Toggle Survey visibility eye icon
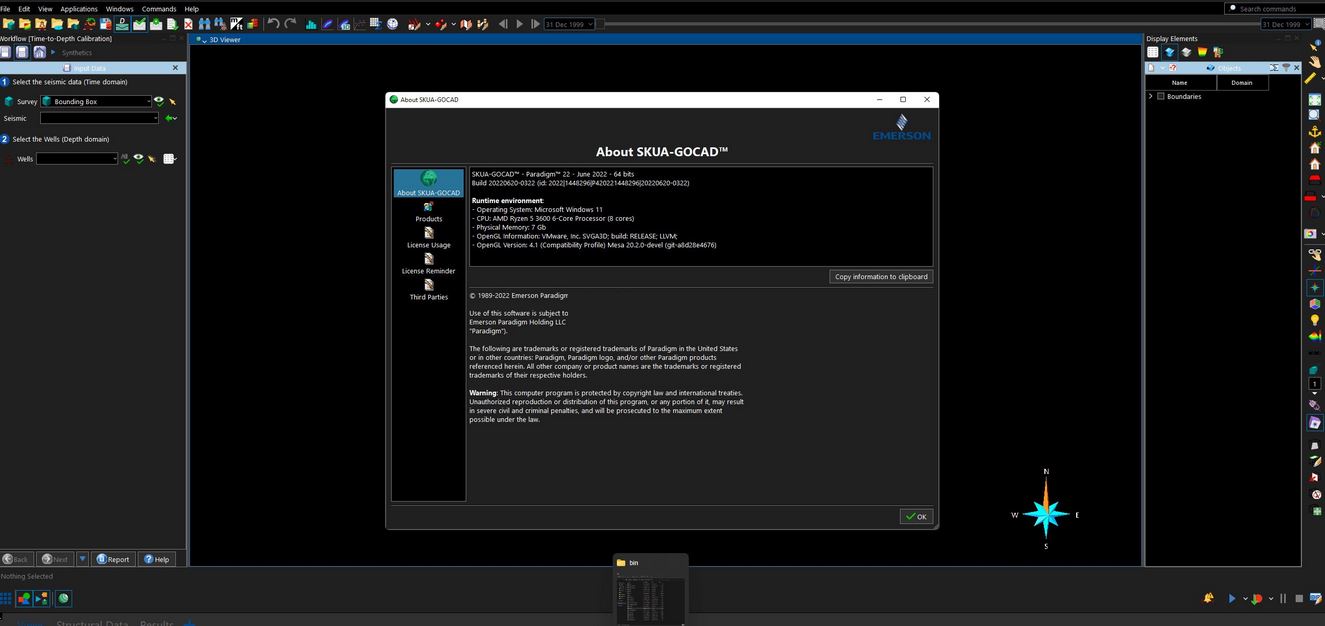1325x626 pixels. [x=158, y=101]
